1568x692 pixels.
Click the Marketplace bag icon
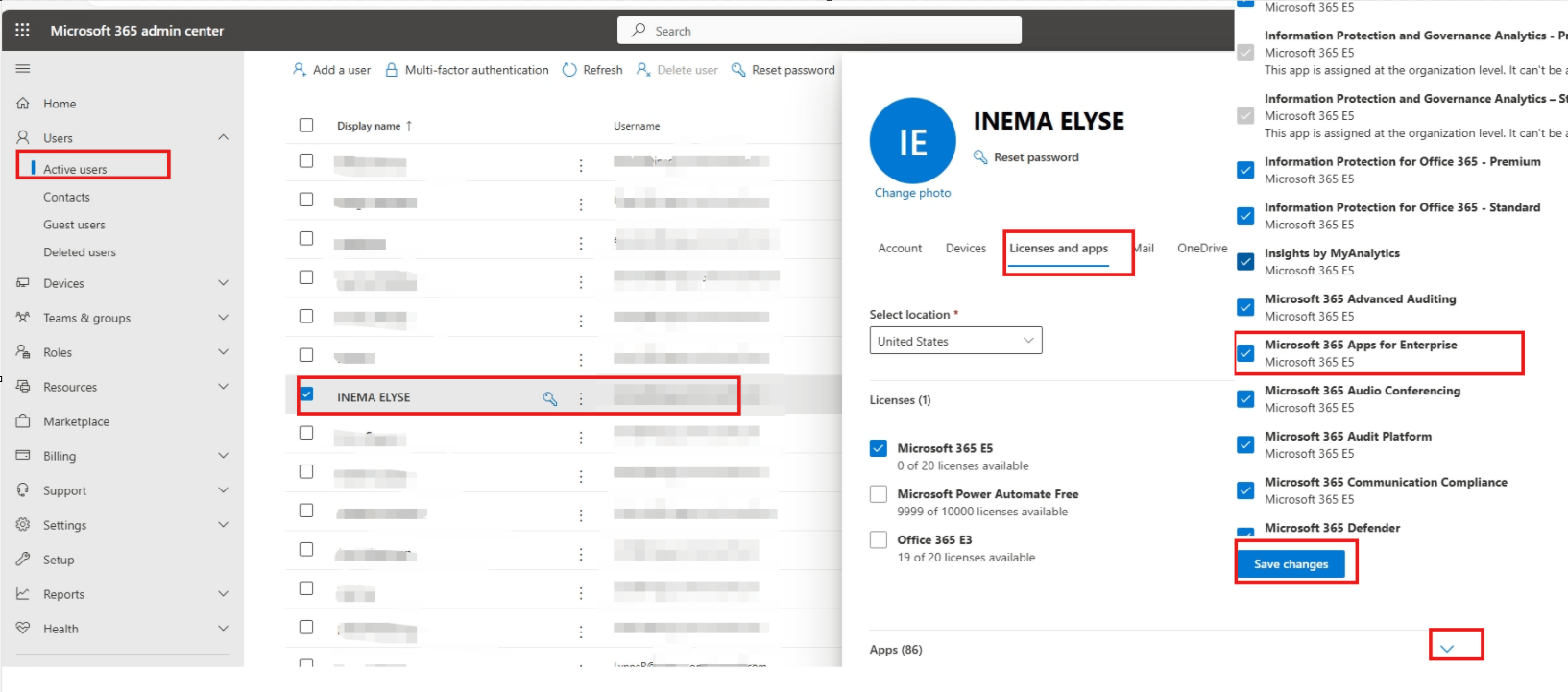pyautogui.click(x=23, y=421)
